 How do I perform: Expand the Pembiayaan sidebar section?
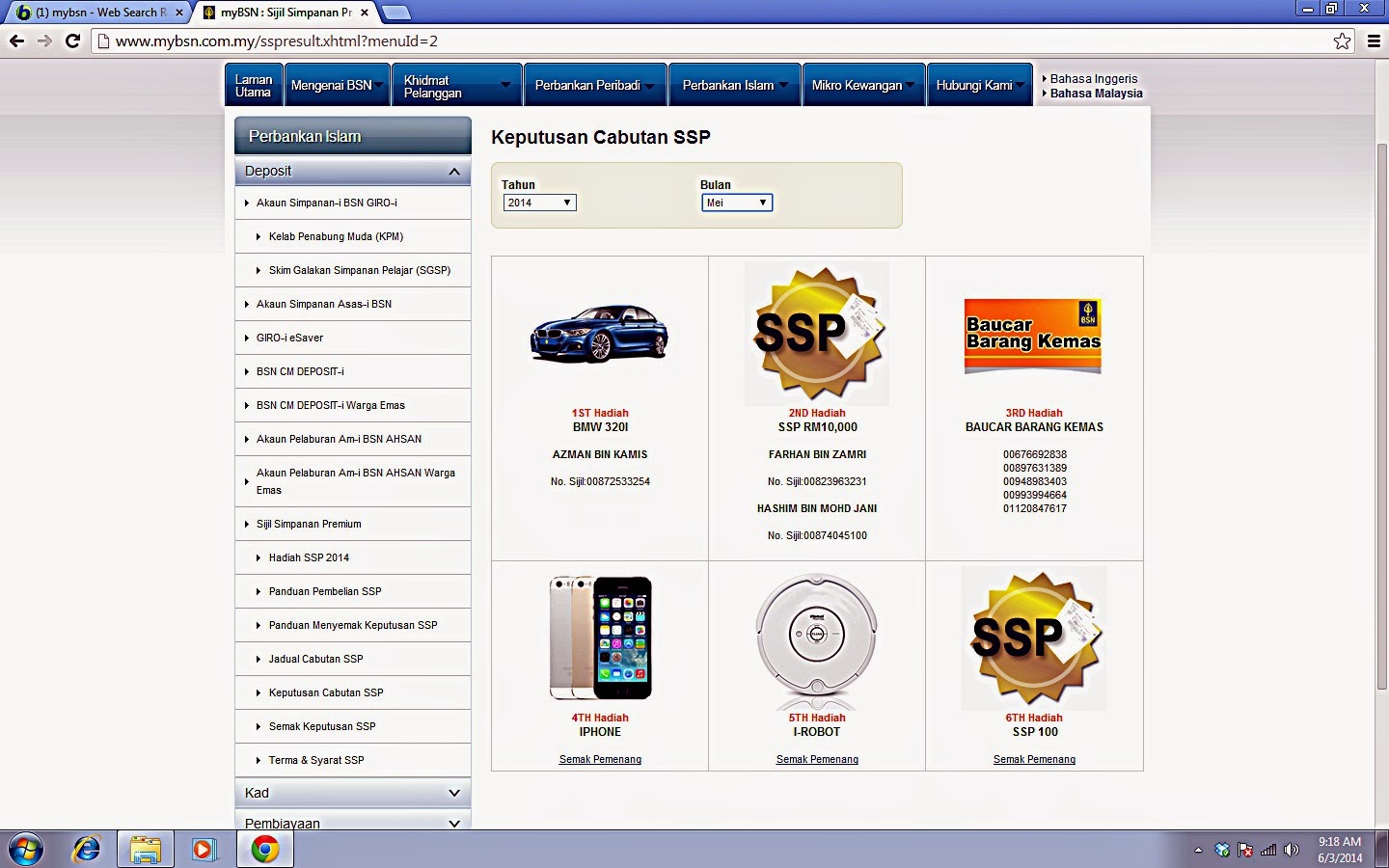click(x=353, y=822)
